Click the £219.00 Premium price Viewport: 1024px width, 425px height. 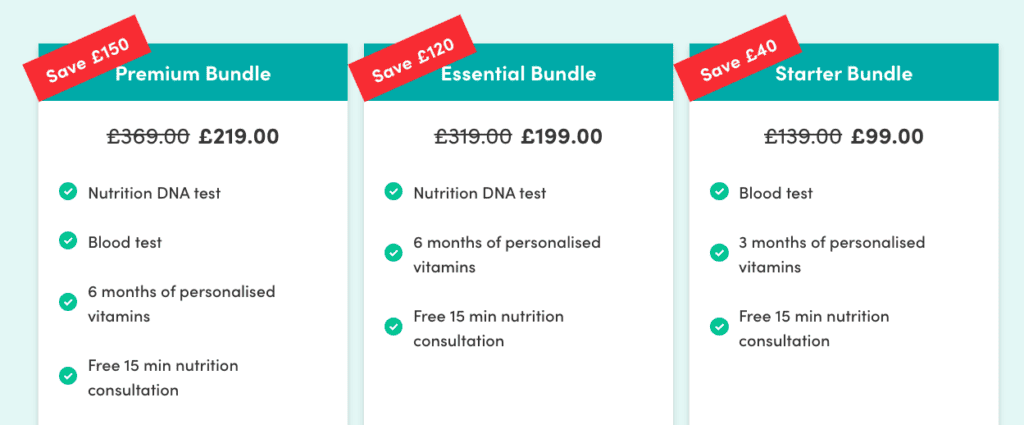239,136
